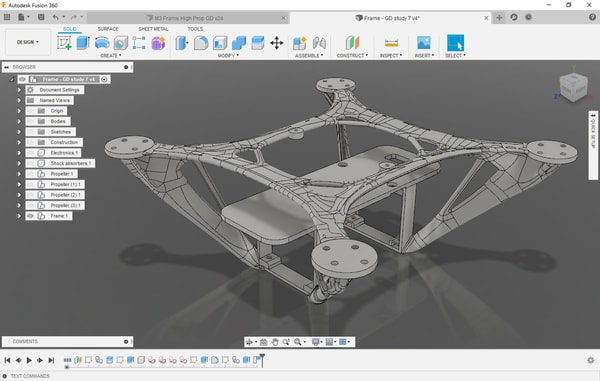
Task: Open the data panel grid icon
Action: [x=7, y=17]
